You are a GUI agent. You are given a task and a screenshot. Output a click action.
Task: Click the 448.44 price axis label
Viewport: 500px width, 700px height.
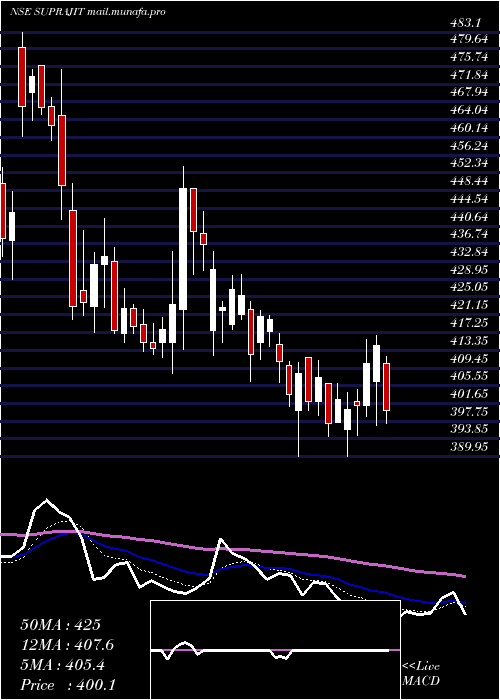[468, 181]
